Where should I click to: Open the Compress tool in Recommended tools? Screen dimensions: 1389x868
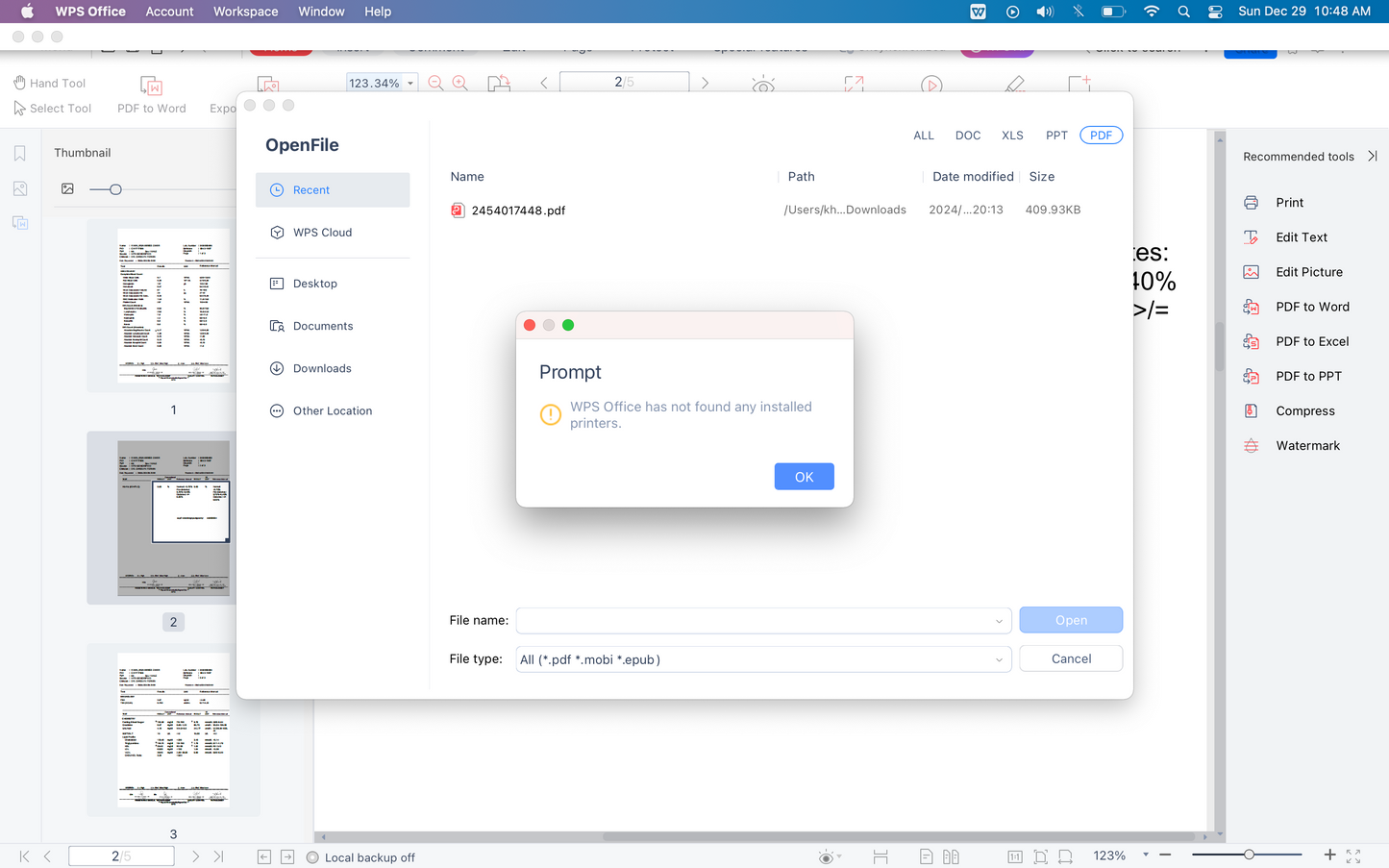click(1304, 410)
